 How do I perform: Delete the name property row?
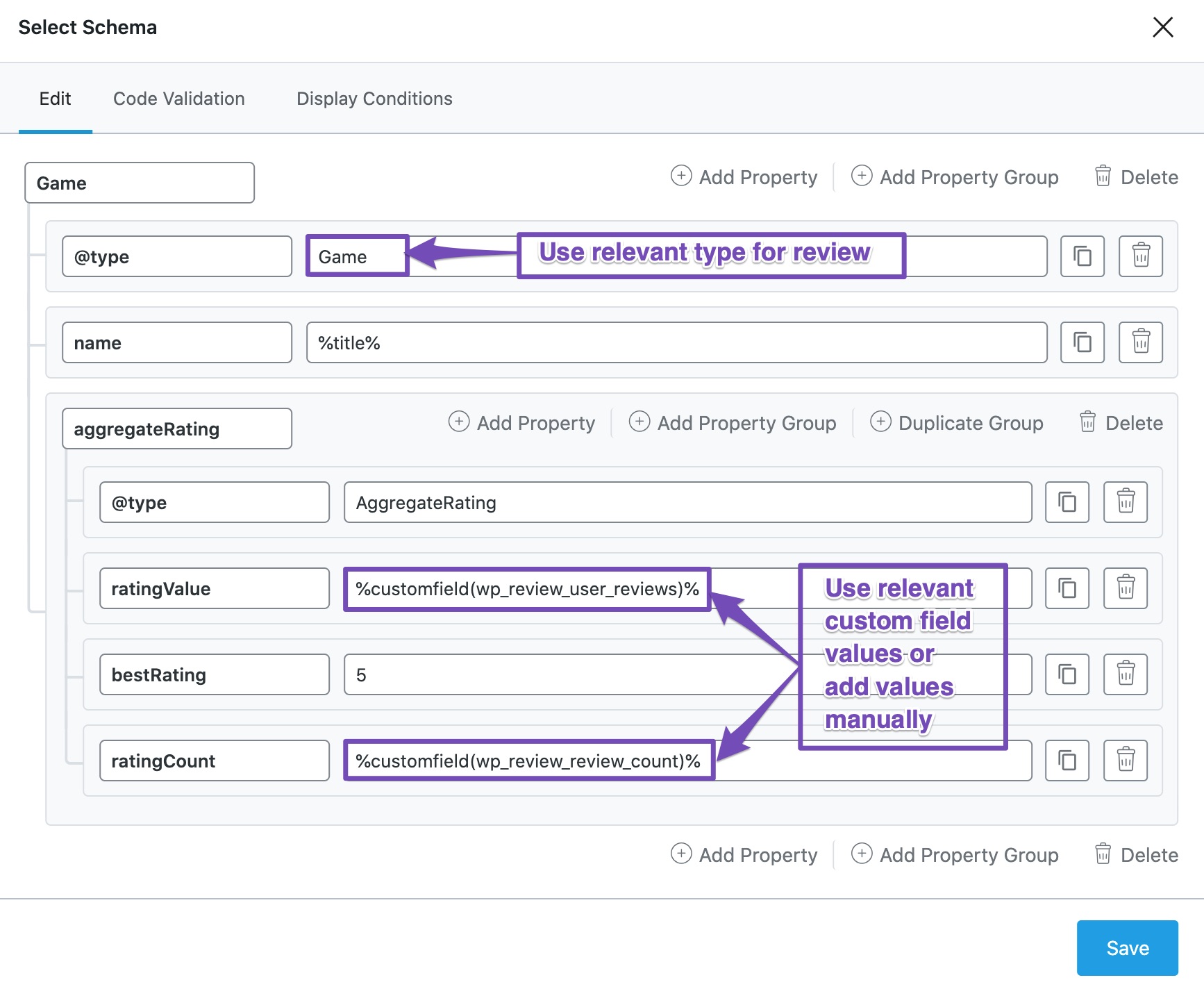coord(1140,342)
